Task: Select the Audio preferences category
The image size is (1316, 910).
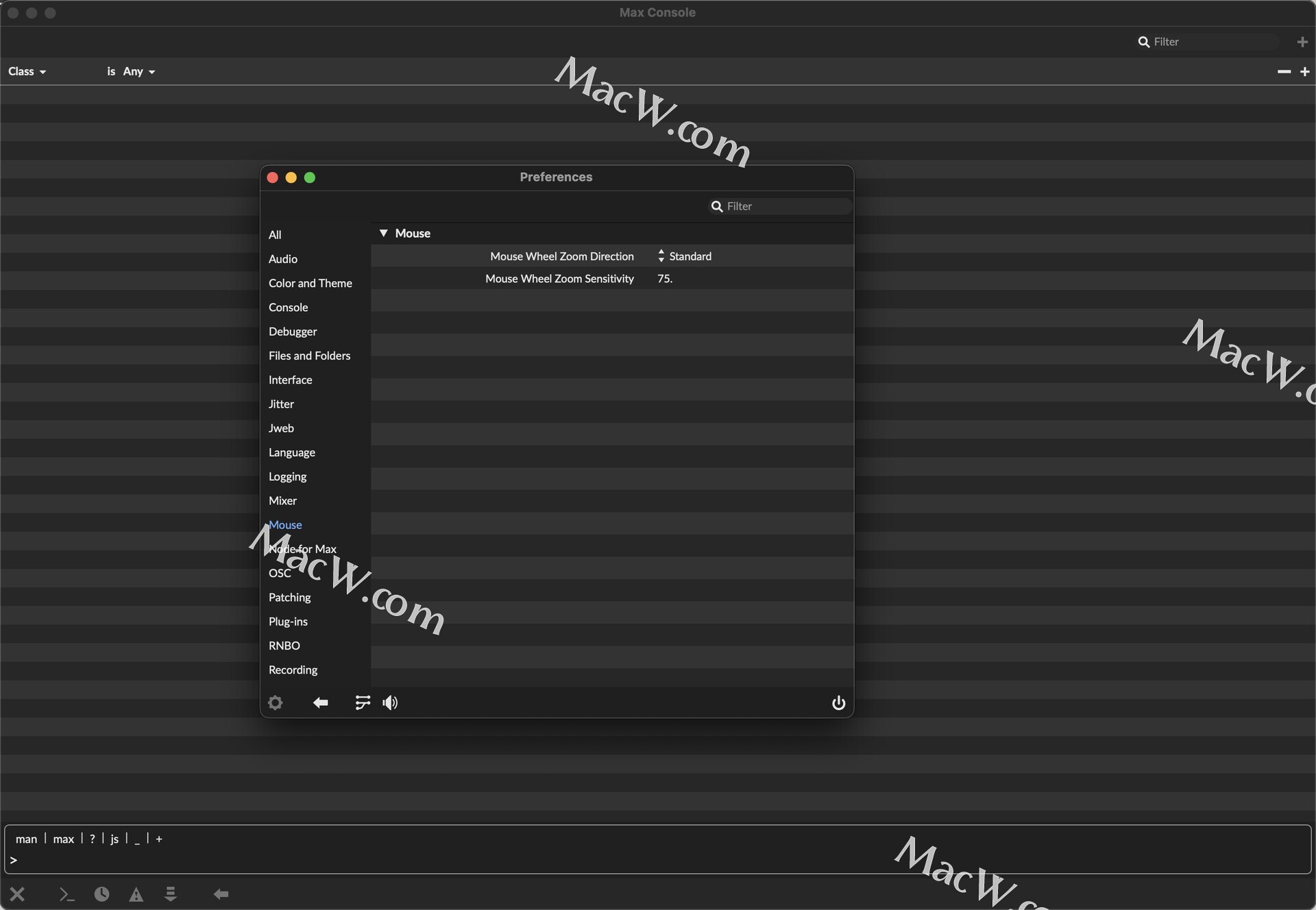Action: (283, 259)
